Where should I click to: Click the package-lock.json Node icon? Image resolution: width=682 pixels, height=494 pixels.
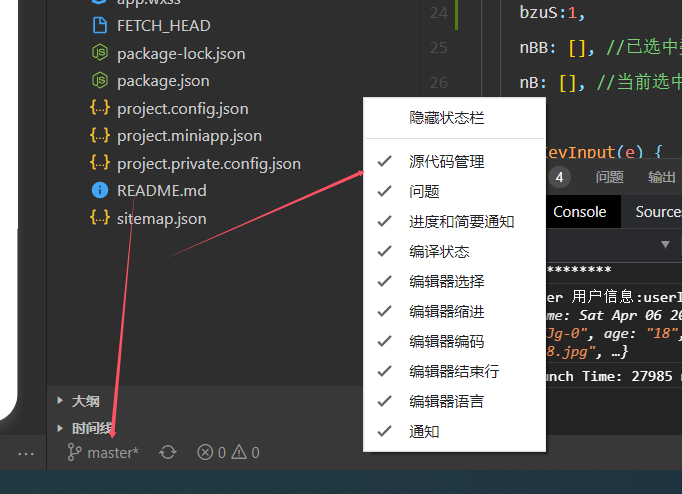coord(100,53)
